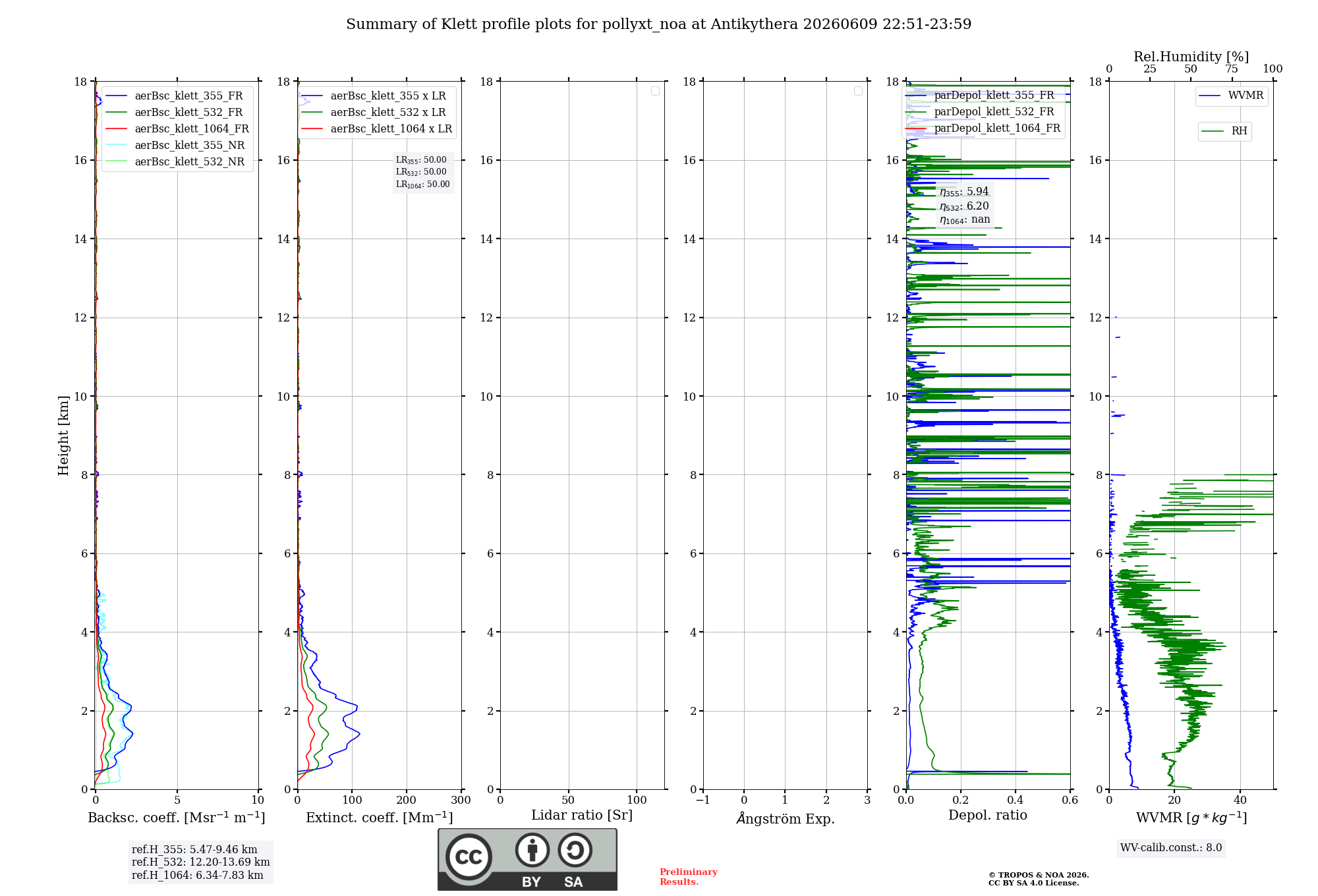Click the red 'Preliminary Results.' note

pos(689,877)
